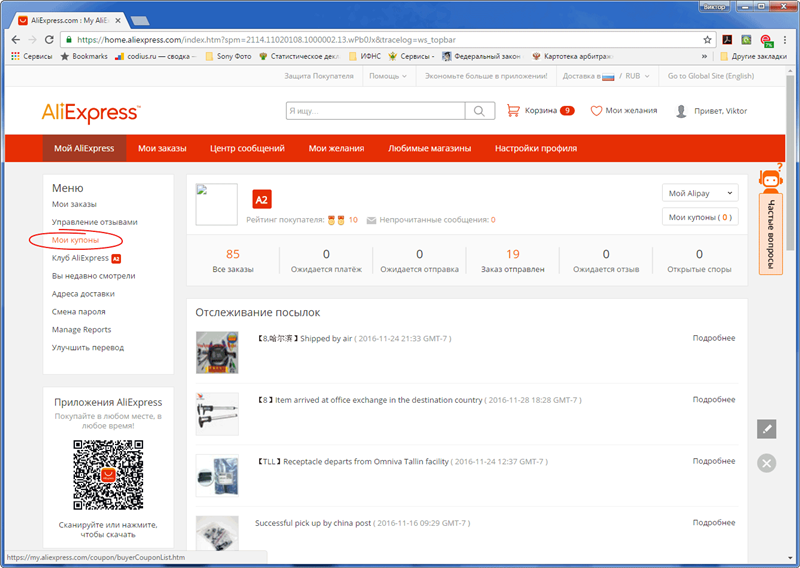Image resolution: width=800 pixels, height=568 pixels.
Task: Bookmark this page with star icon
Action: [708, 40]
